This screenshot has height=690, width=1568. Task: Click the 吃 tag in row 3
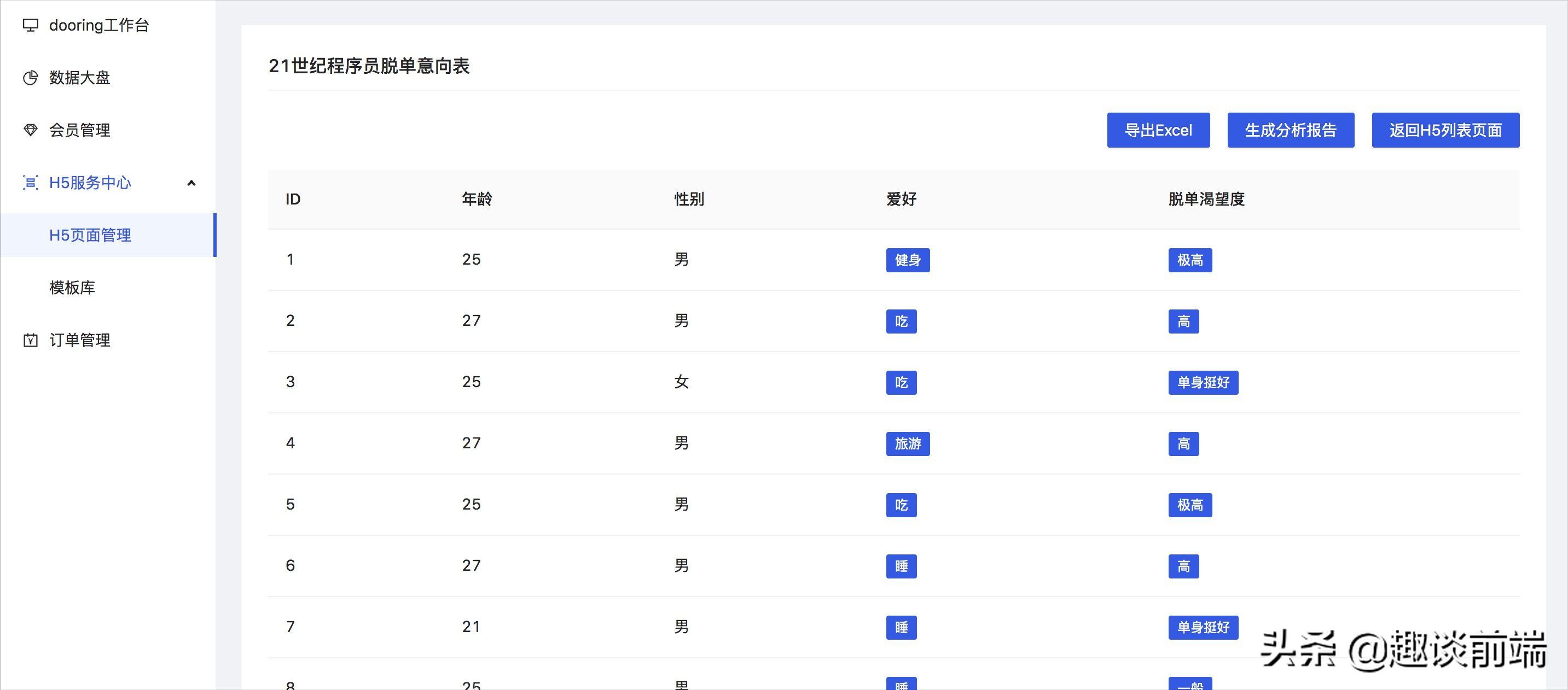(902, 382)
